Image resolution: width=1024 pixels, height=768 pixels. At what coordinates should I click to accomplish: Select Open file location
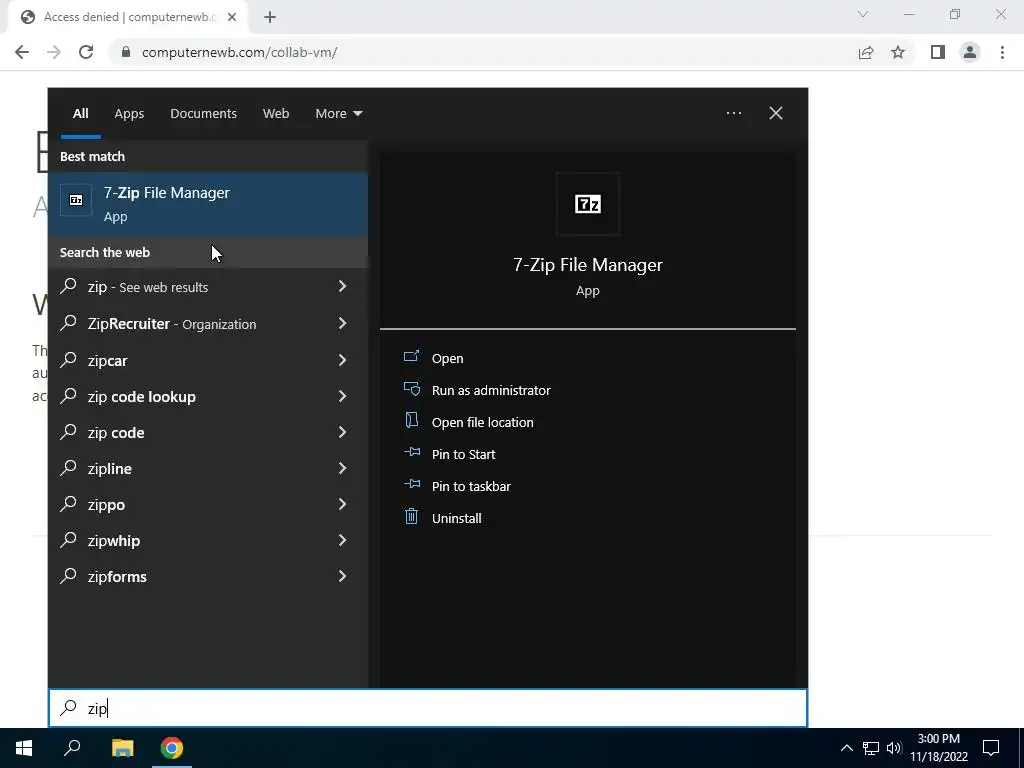coord(483,423)
